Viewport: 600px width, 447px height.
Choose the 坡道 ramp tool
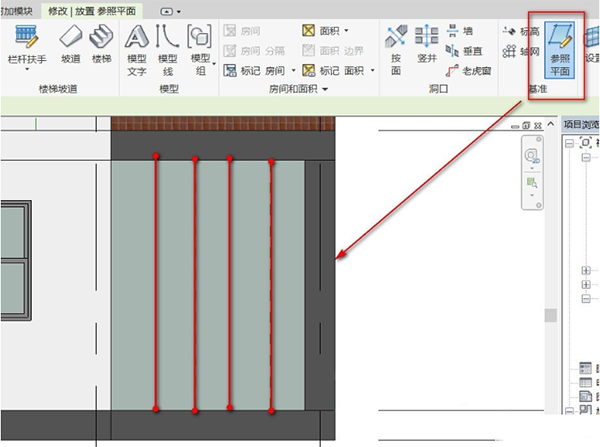pos(71,44)
